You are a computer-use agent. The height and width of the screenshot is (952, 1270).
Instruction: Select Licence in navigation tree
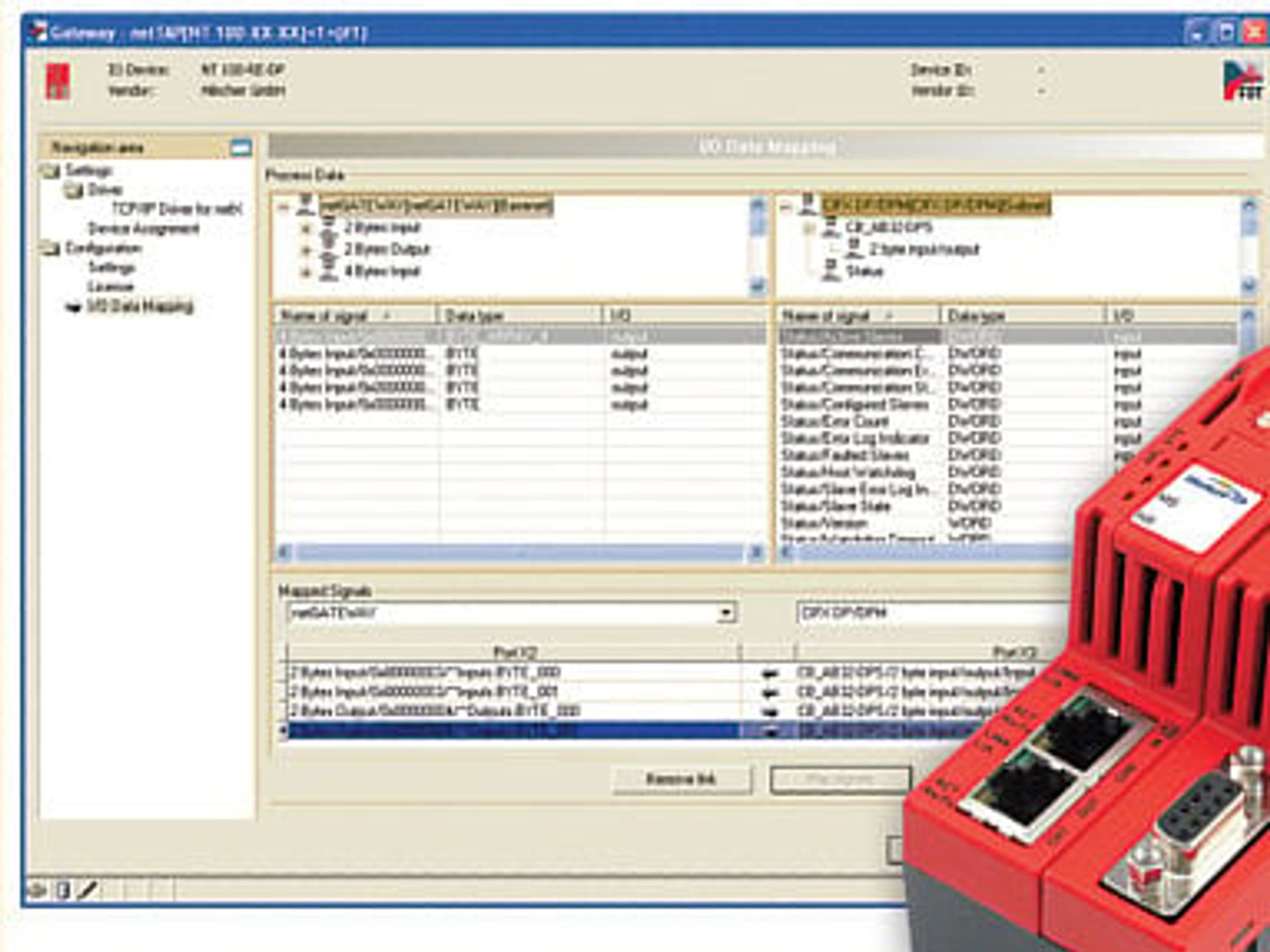pos(110,286)
